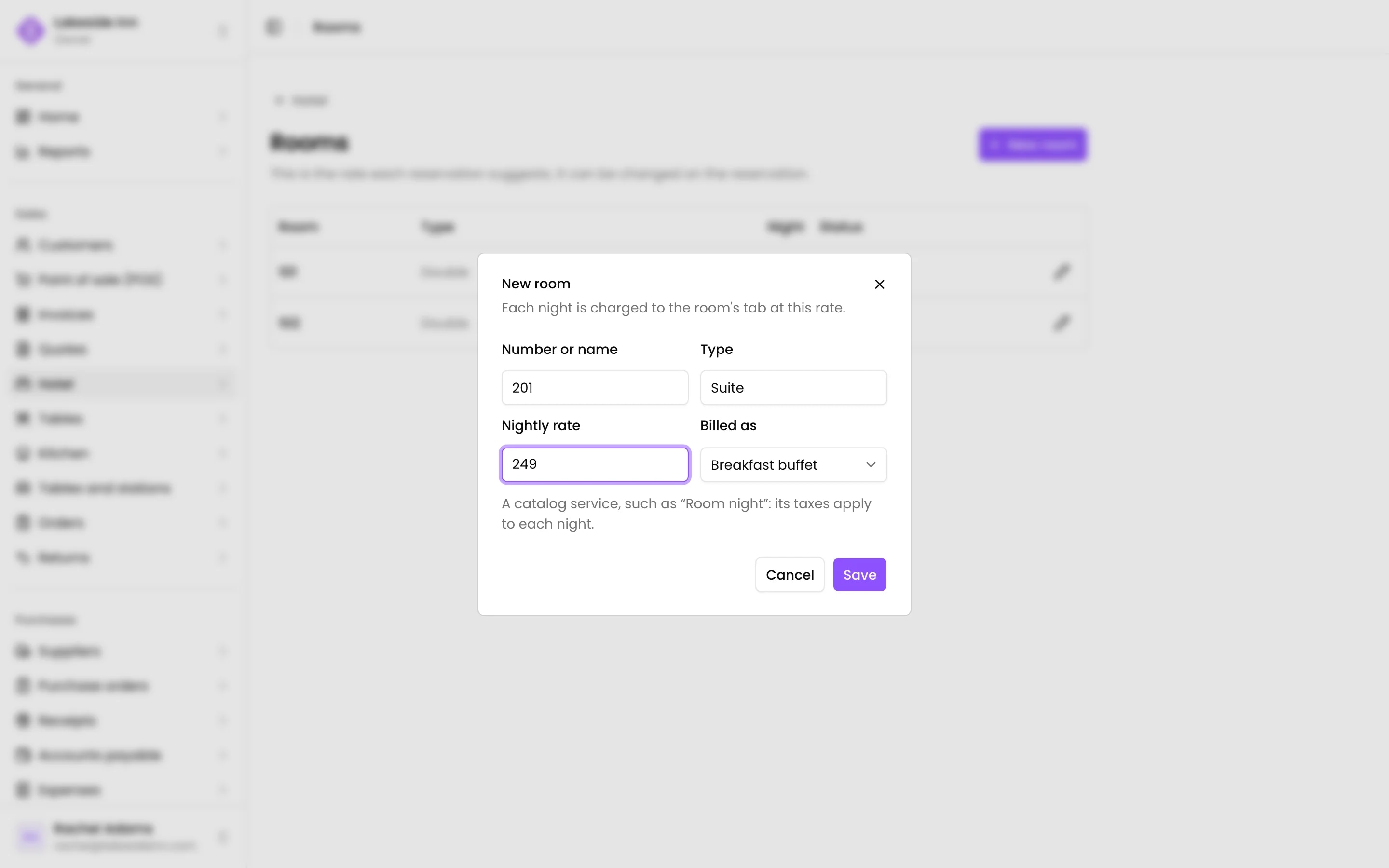The width and height of the screenshot is (1389, 868).
Task: Click the helper text about catalog service taxes
Action: [x=686, y=514]
